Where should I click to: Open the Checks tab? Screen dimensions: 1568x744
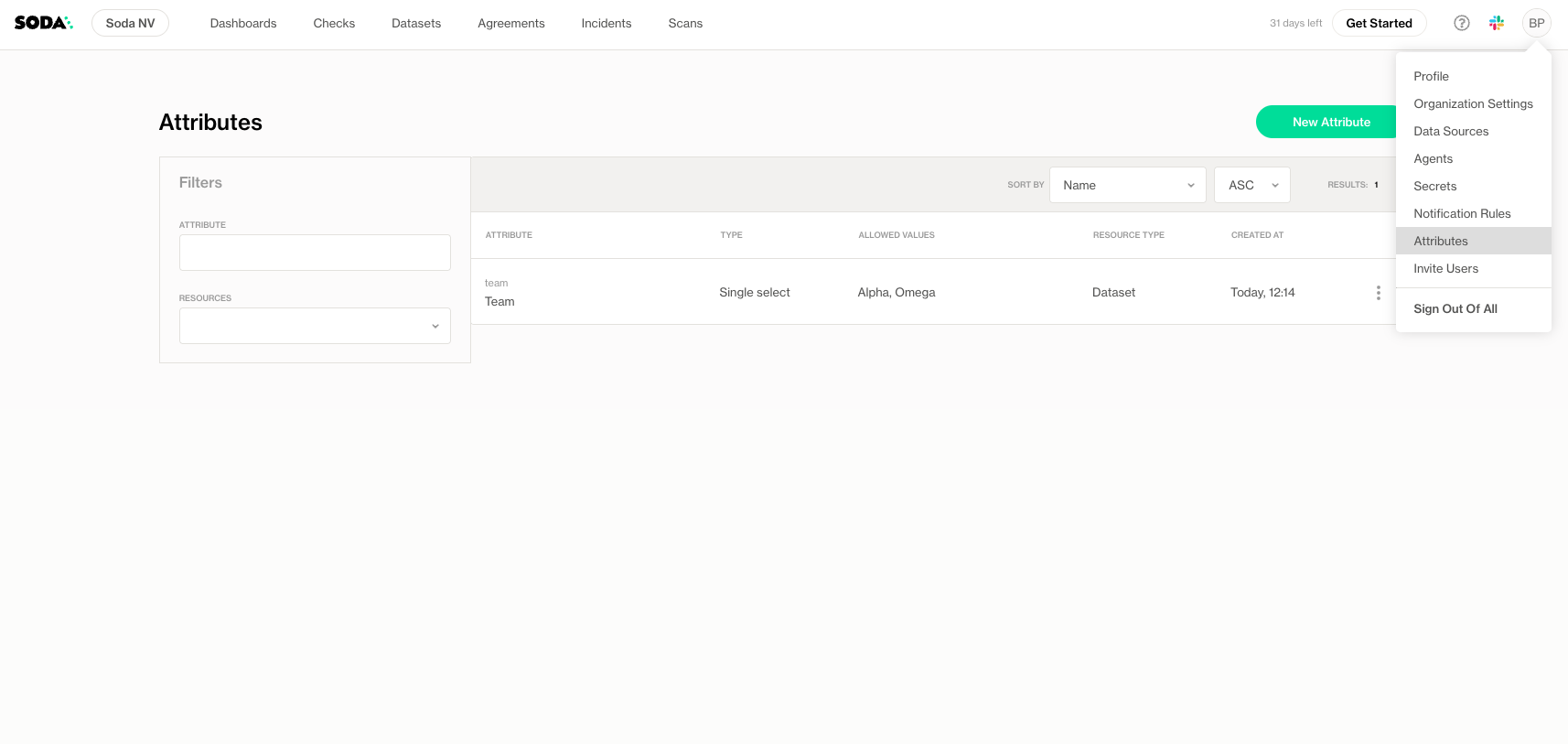[334, 24]
